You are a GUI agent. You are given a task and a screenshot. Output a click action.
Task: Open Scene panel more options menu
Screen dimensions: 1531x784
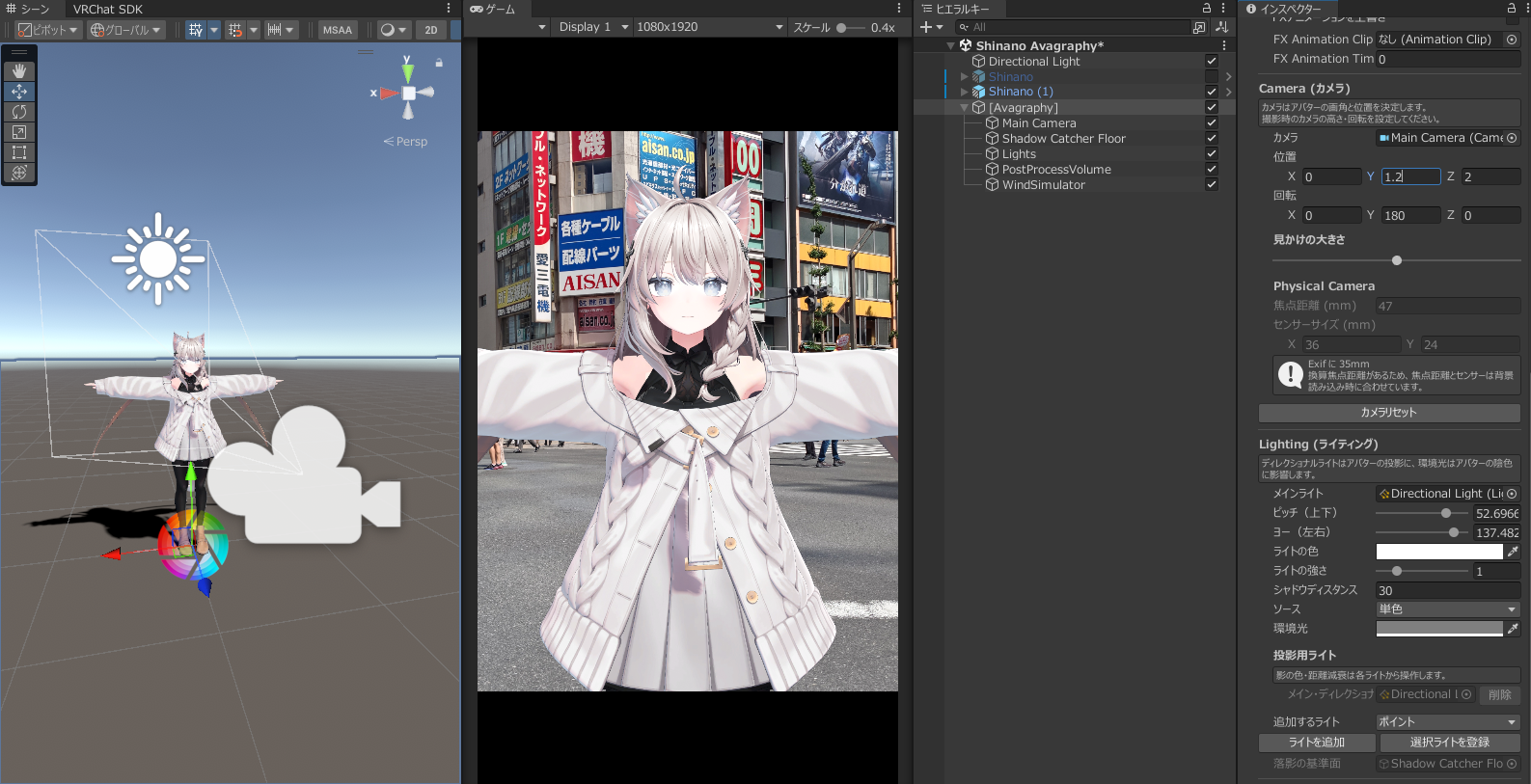(449, 8)
